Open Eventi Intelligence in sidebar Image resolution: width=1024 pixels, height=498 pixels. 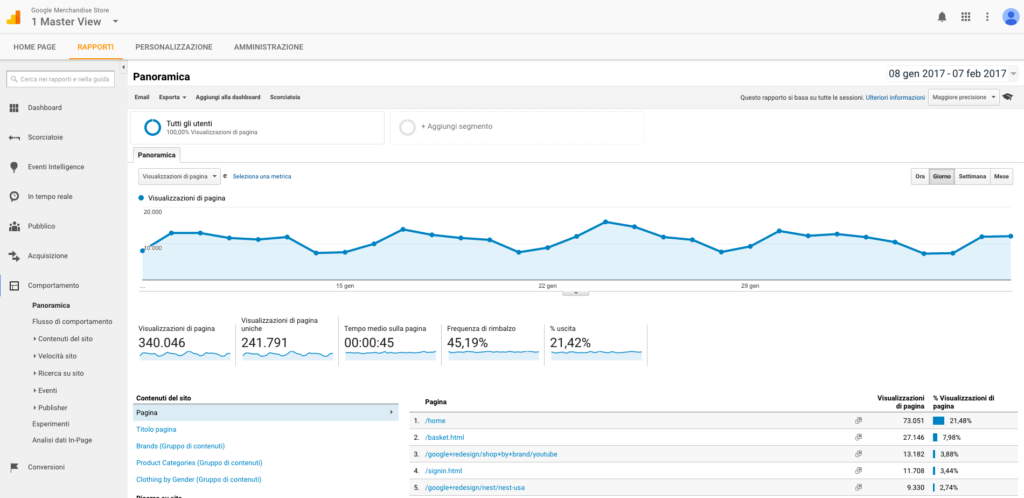(x=55, y=167)
